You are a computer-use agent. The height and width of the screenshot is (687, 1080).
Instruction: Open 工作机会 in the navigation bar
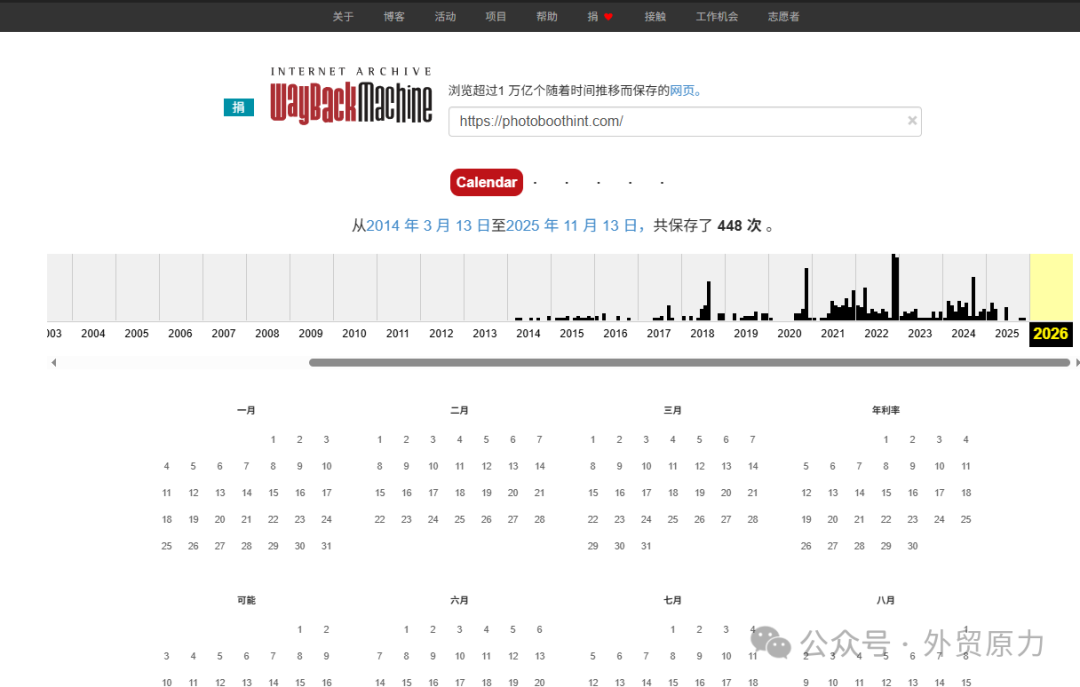click(717, 16)
